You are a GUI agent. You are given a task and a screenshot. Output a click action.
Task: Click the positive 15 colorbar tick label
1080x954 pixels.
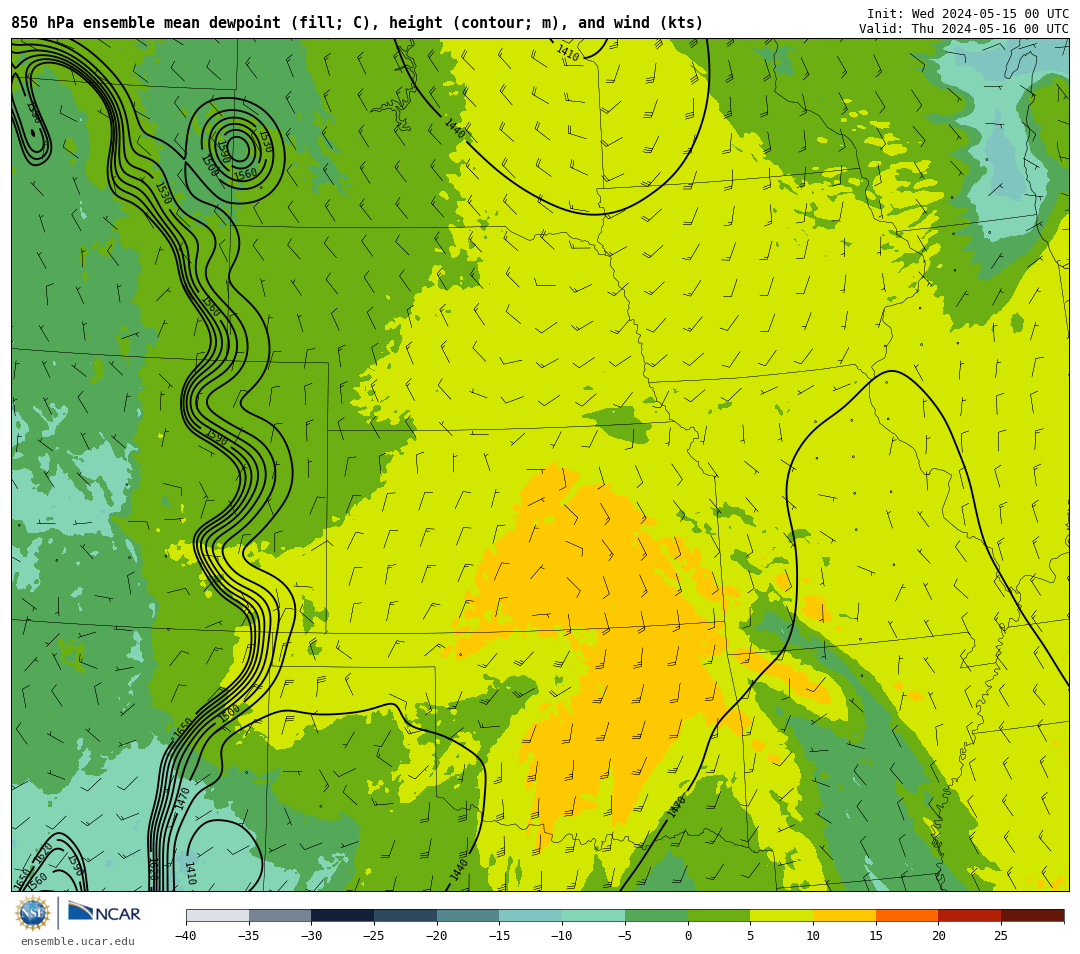[876, 935]
